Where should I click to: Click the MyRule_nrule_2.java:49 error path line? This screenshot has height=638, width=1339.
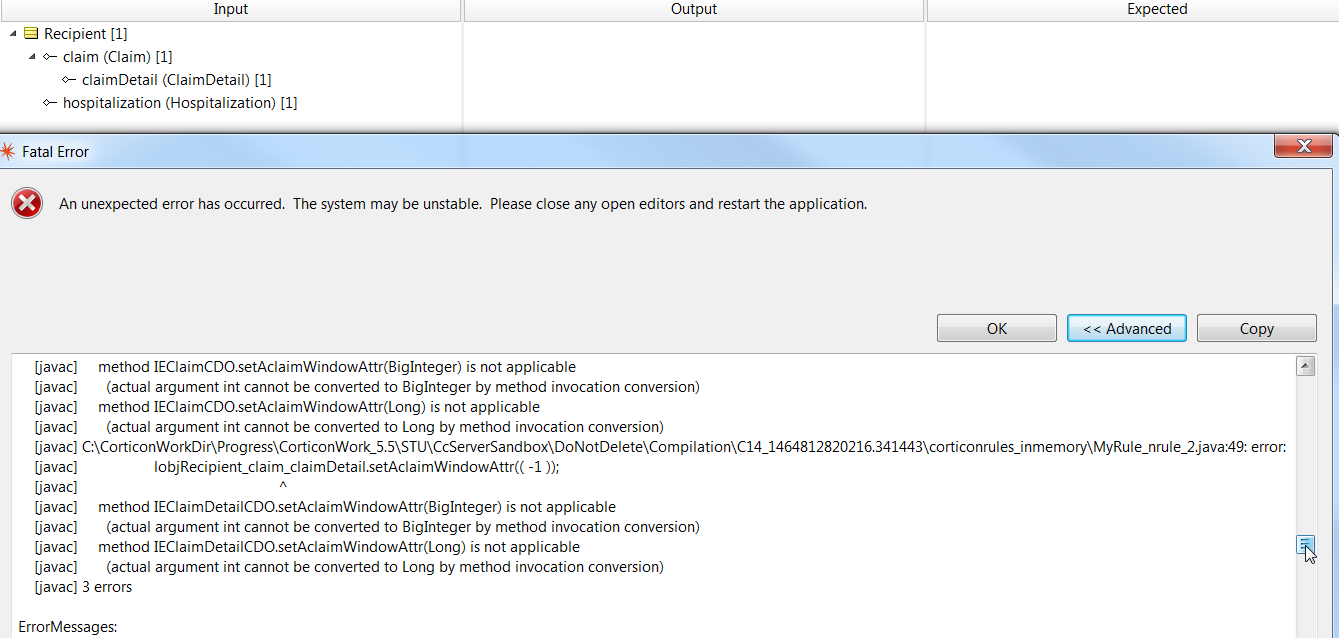[660, 447]
